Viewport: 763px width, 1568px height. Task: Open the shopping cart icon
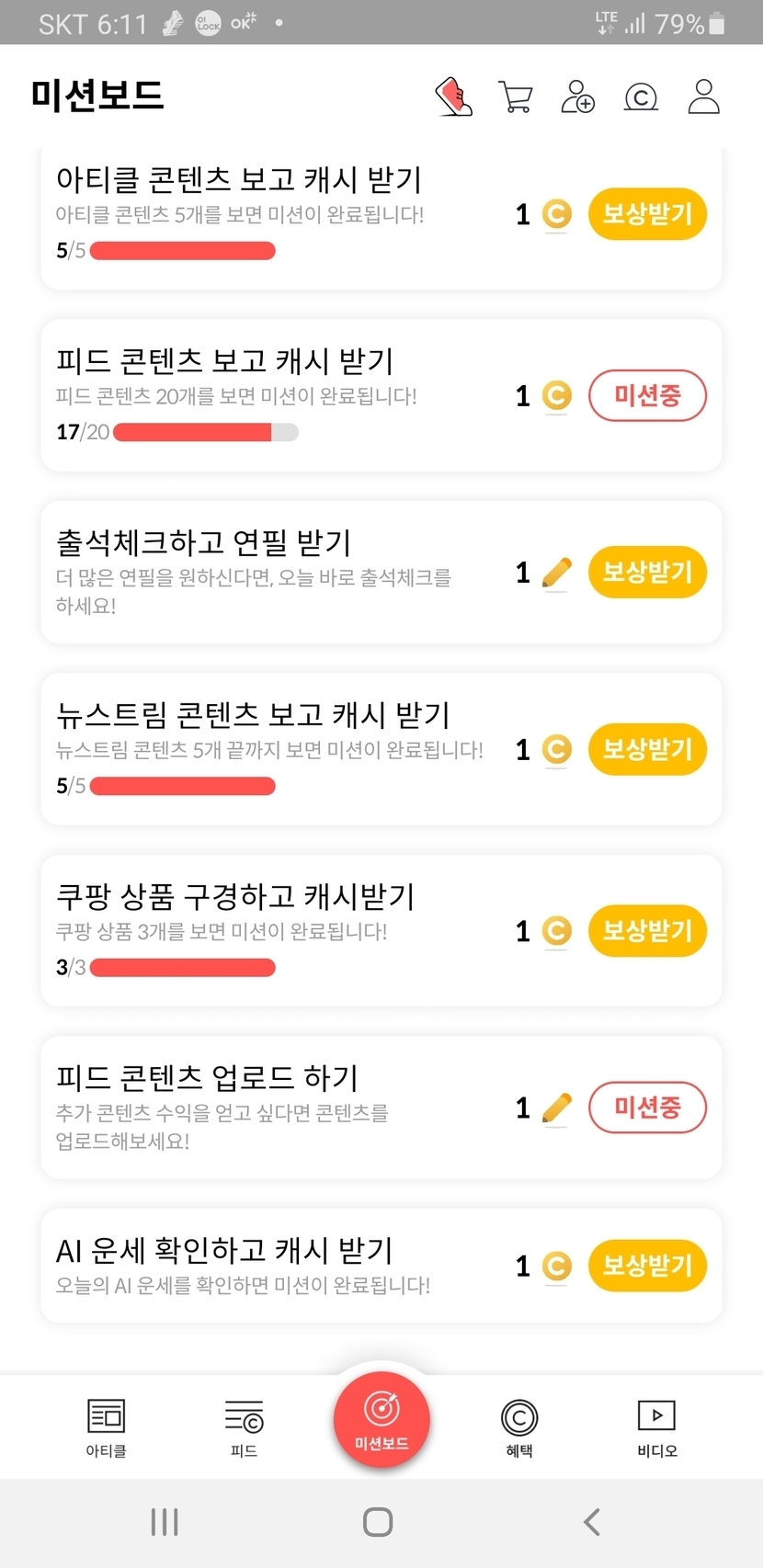tap(516, 97)
